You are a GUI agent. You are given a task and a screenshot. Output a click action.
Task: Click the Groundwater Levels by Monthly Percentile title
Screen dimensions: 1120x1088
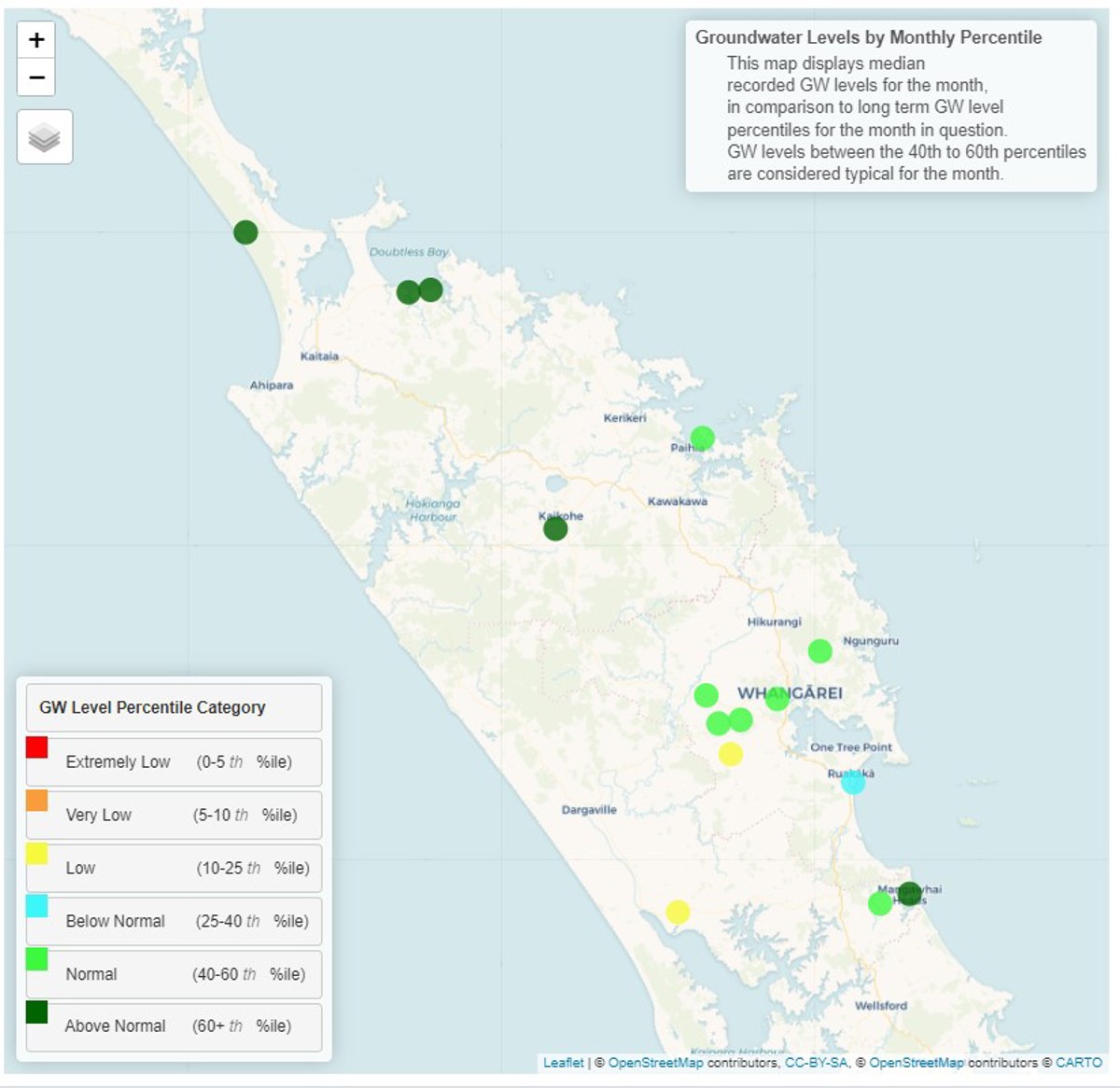868,37
